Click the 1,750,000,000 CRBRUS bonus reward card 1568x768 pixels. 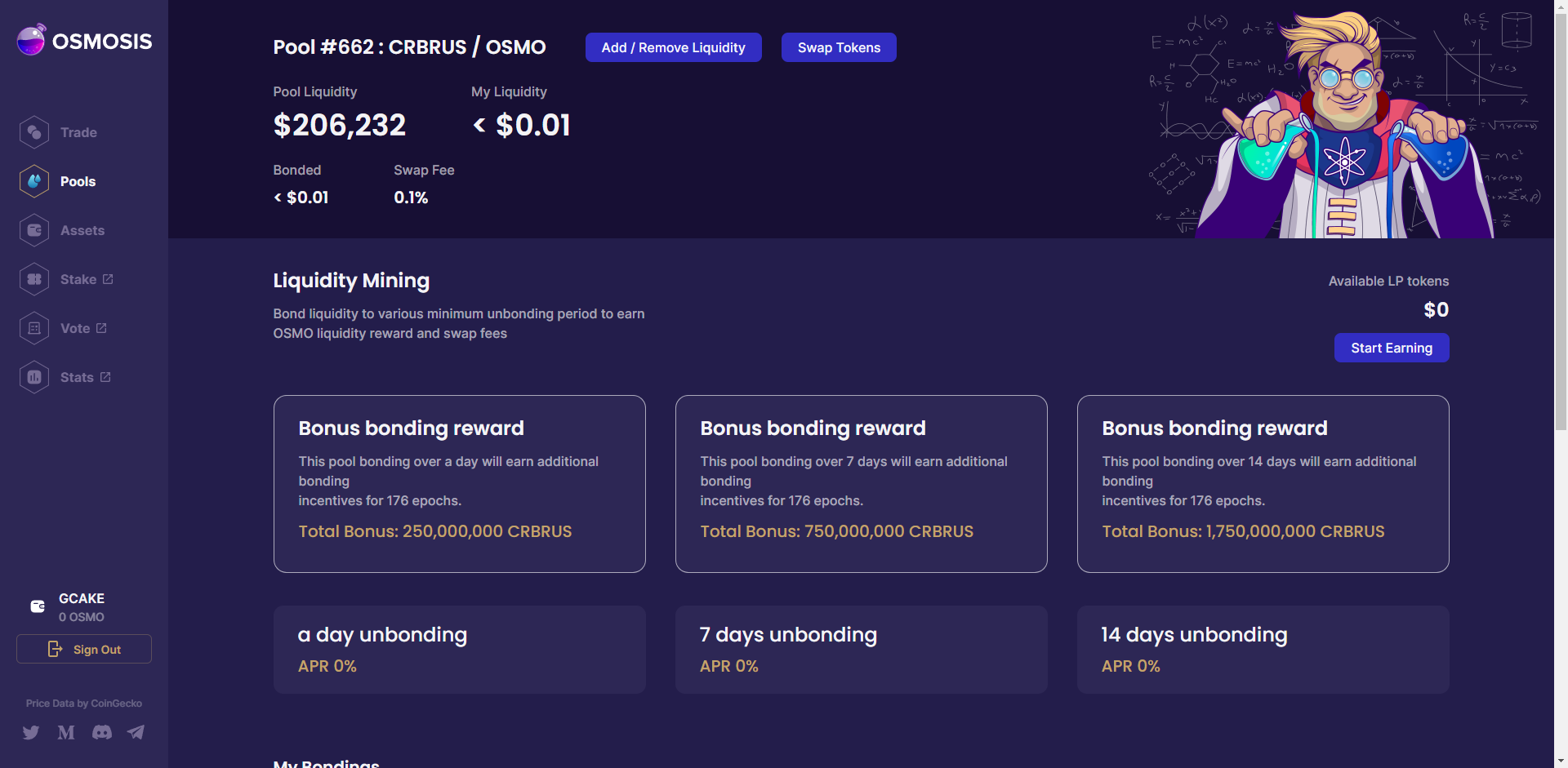click(1263, 484)
